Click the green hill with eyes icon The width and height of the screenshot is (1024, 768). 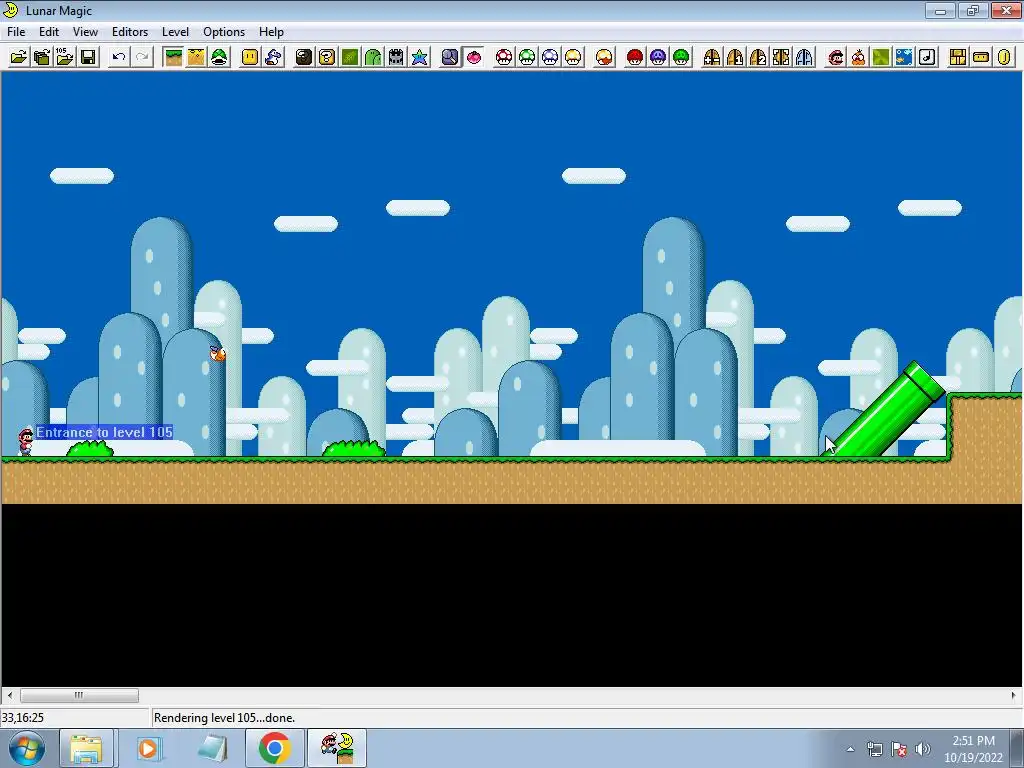(373, 57)
